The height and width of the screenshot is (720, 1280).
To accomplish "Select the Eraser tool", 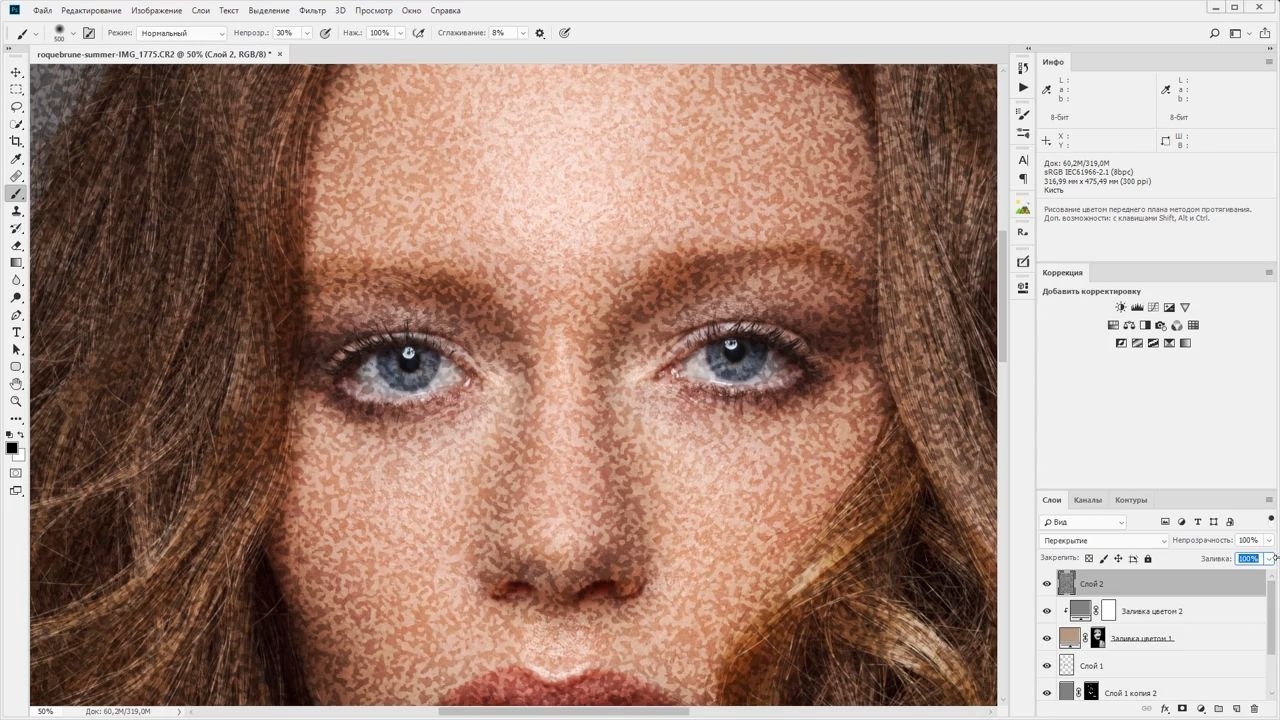I will pyautogui.click(x=16, y=245).
